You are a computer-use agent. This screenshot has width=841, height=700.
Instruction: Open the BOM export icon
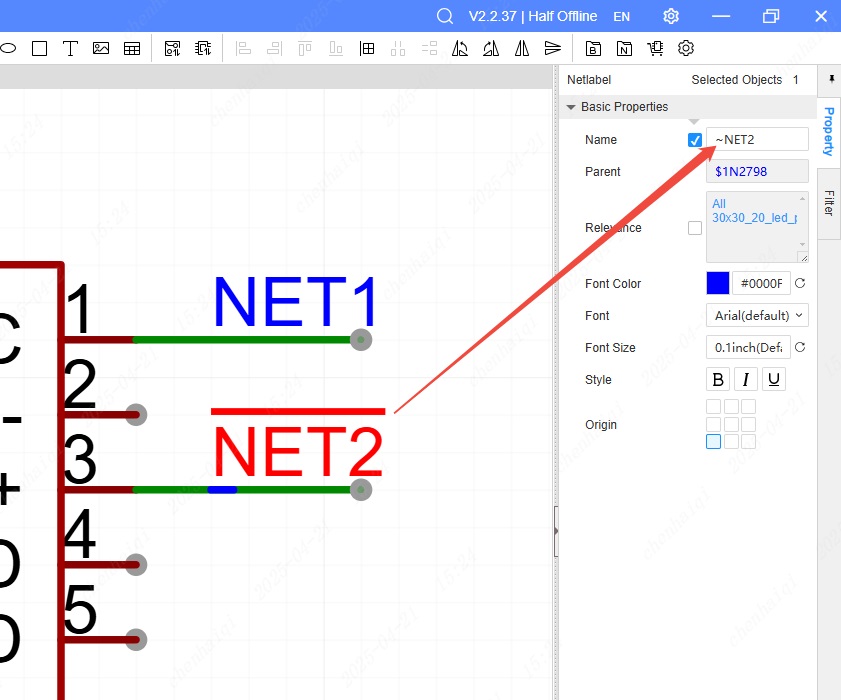point(593,48)
